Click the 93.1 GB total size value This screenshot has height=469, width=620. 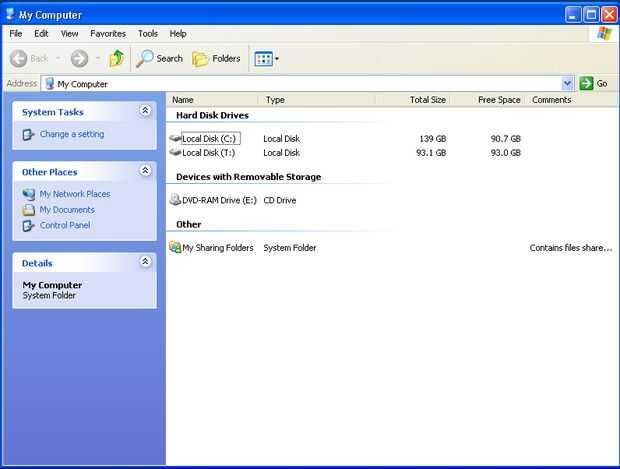pyautogui.click(x=431, y=152)
